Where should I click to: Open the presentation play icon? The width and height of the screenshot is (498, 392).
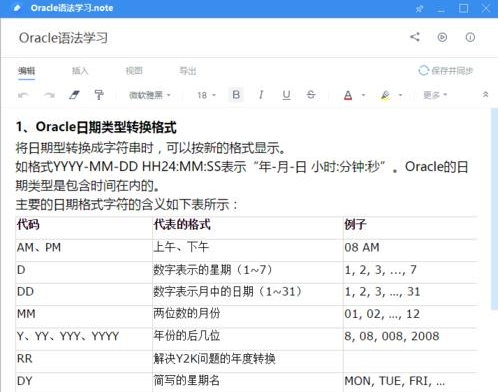point(442,37)
